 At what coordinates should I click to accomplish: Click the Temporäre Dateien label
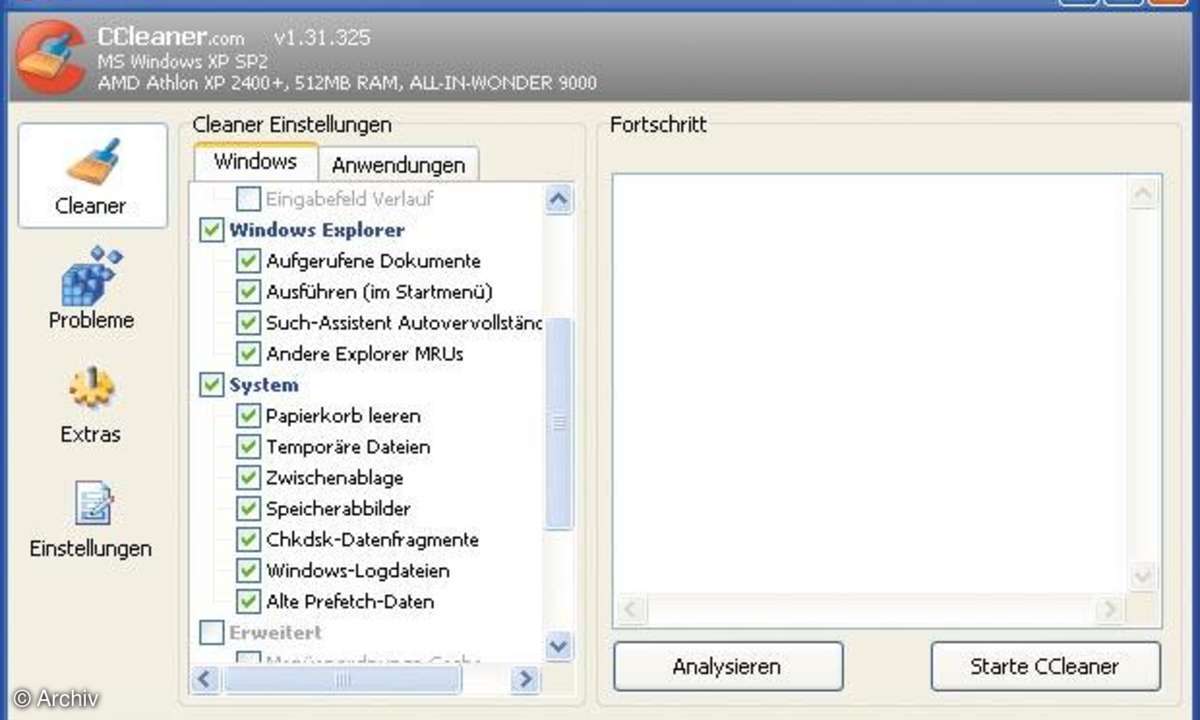347,447
